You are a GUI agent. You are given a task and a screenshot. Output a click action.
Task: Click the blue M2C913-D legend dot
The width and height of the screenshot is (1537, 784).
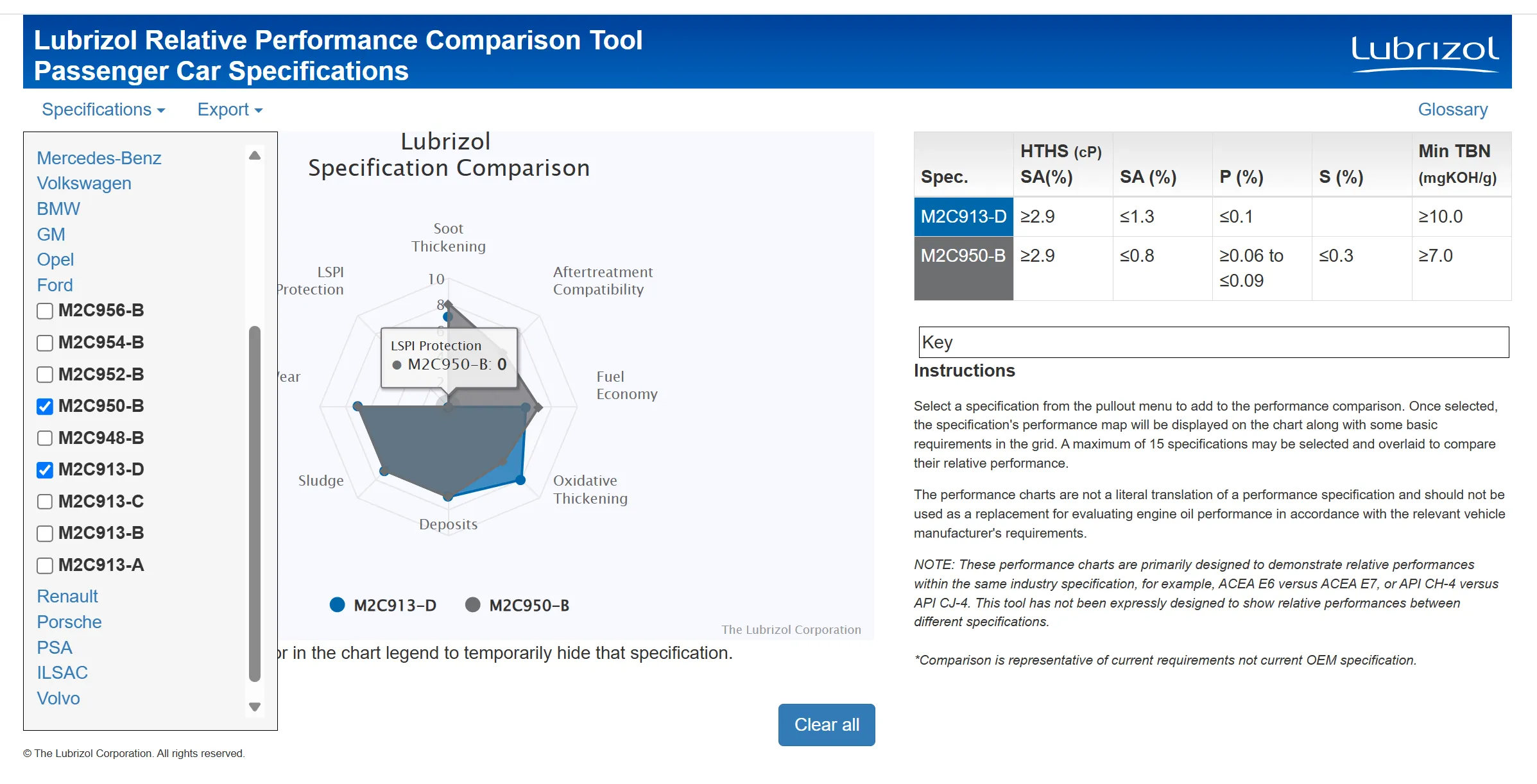tap(337, 605)
